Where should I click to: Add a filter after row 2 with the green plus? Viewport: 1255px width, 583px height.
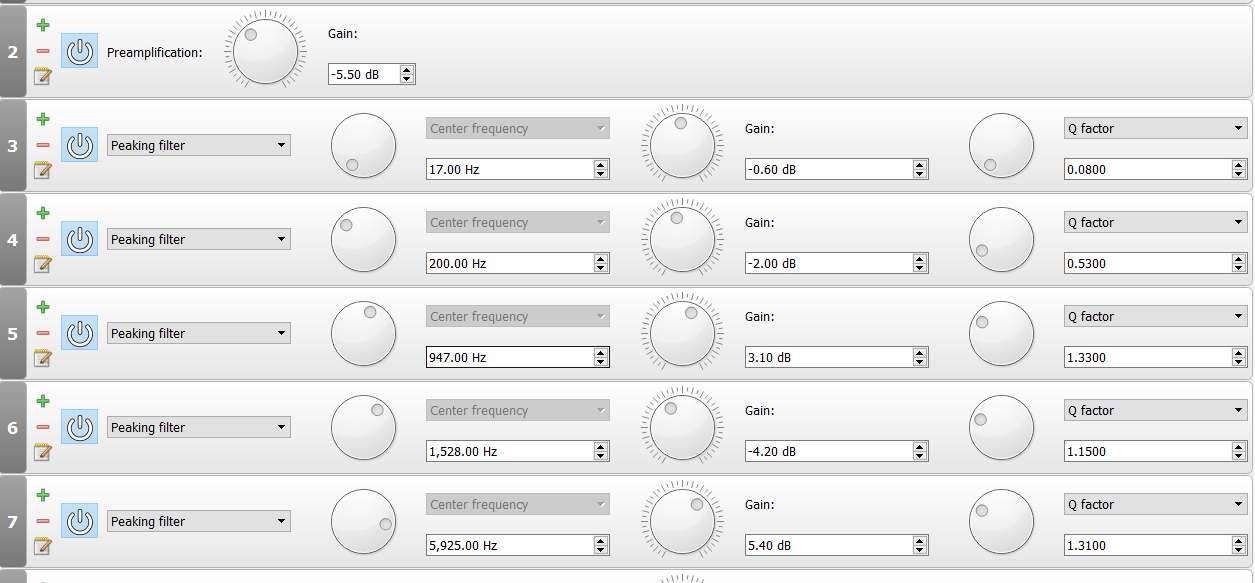pyautogui.click(x=42, y=25)
